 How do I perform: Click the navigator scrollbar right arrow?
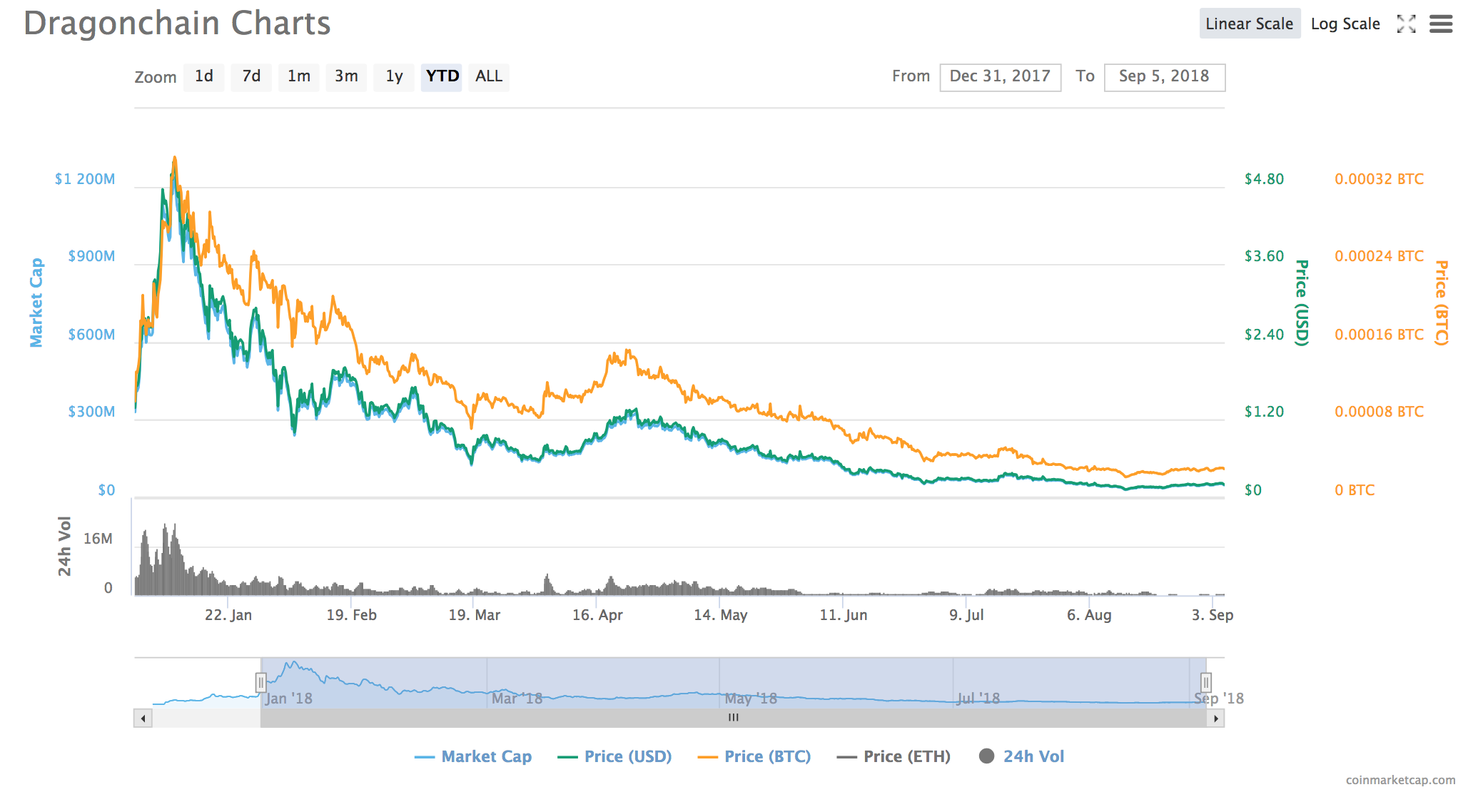[x=1216, y=719]
